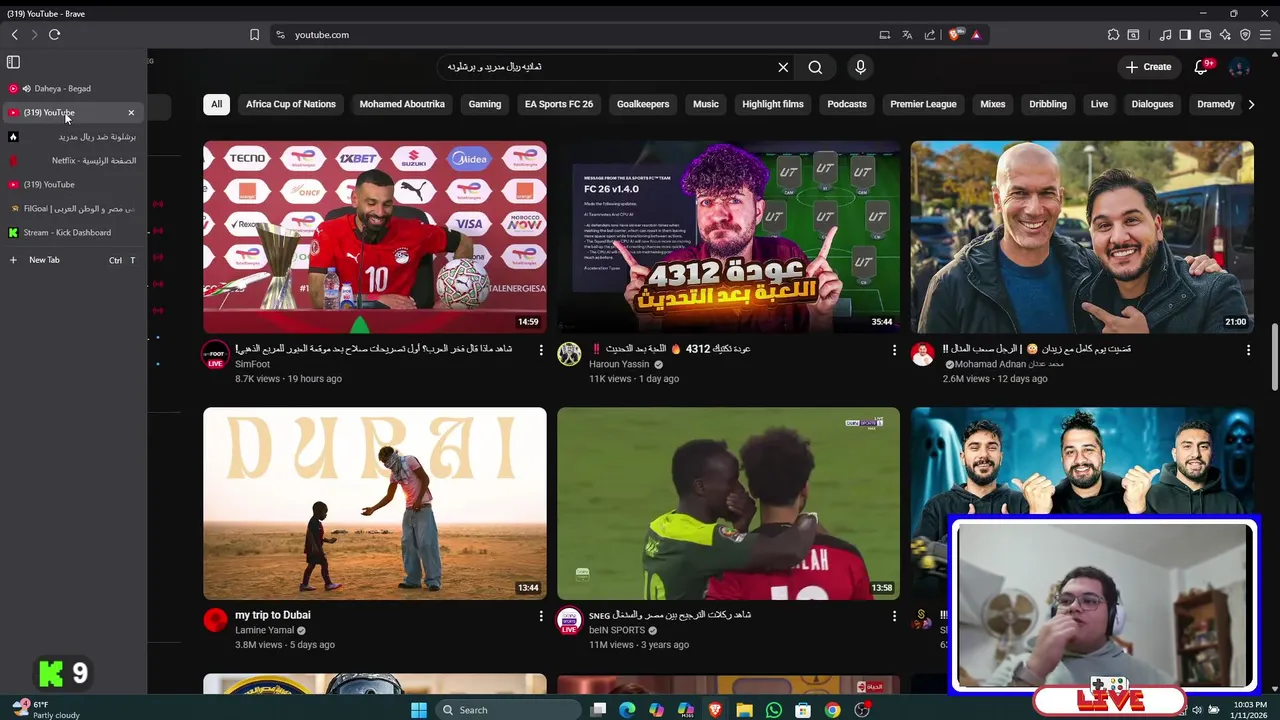This screenshot has height=720, width=1280.
Task: Switch to the Daheya - Begad tab
Action: (x=72, y=88)
